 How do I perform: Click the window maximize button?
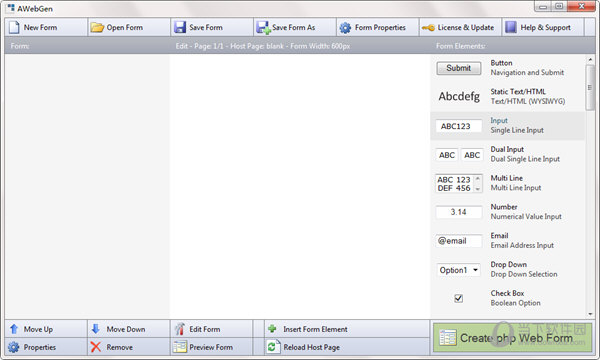tap(559, 6)
